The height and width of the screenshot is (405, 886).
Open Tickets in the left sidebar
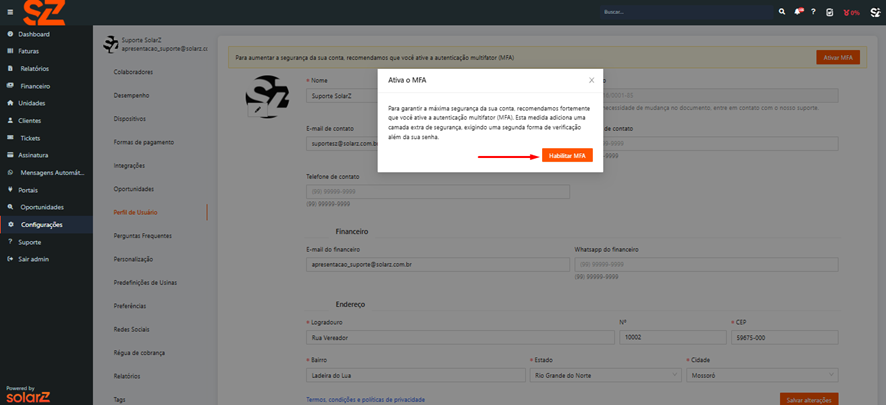click(x=29, y=137)
